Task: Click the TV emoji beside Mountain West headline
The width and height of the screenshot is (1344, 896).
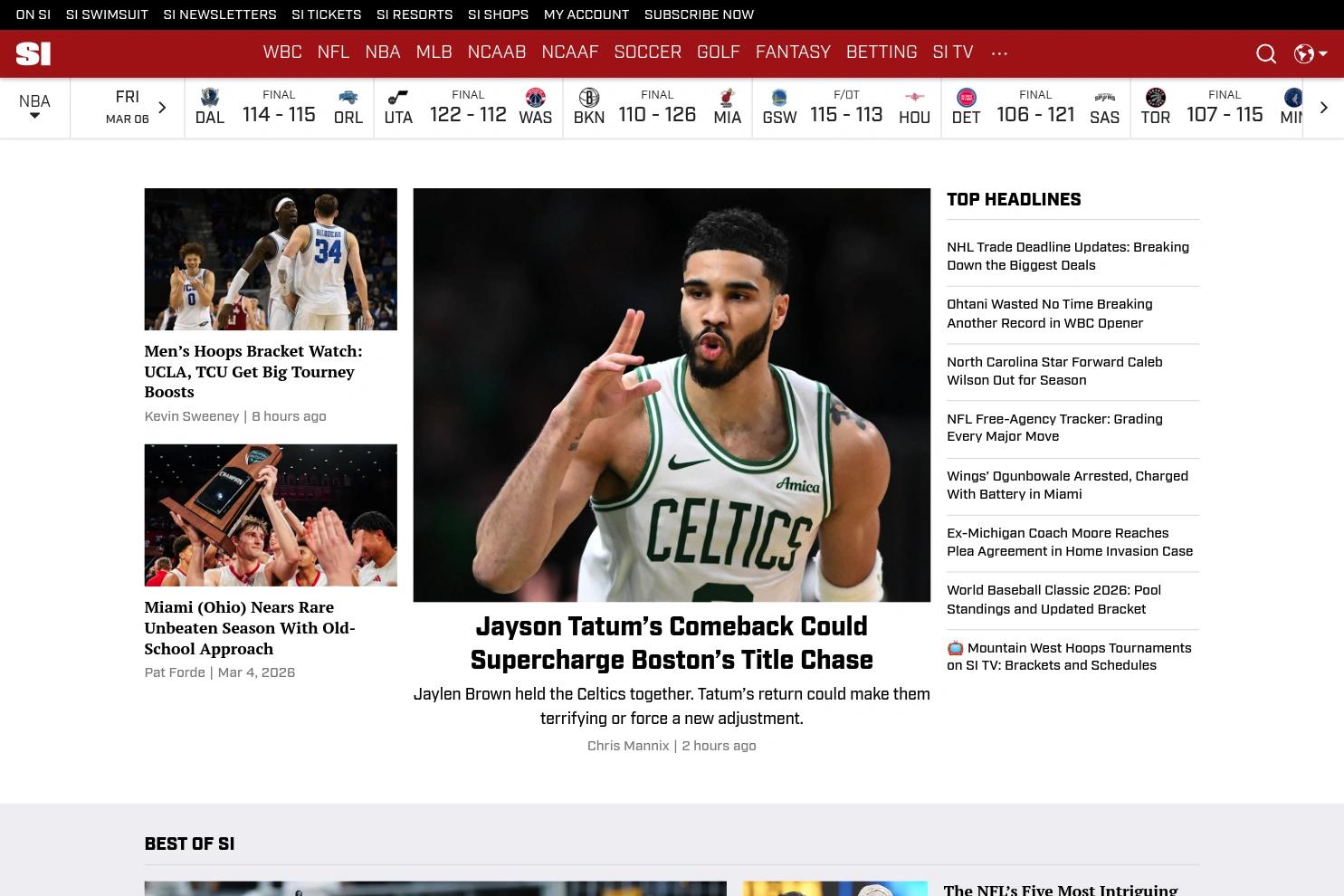Action: click(955, 648)
